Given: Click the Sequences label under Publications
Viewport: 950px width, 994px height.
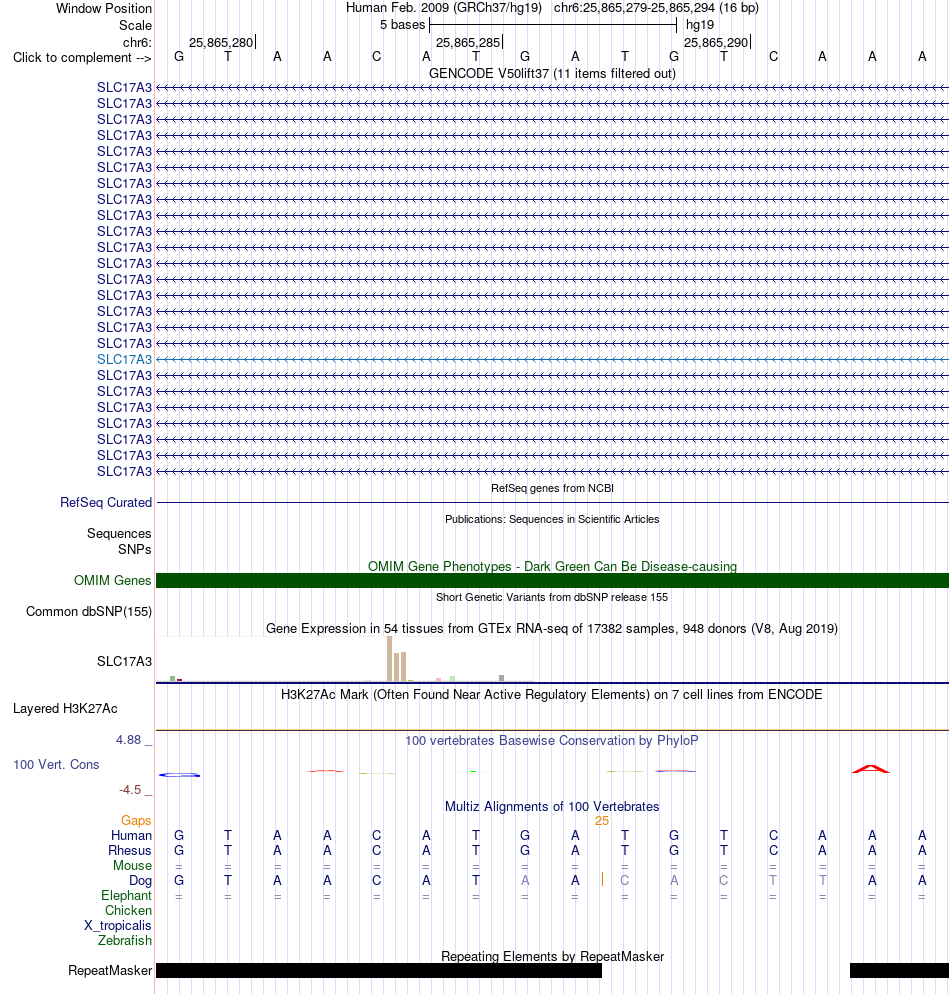Looking at the screenshot, I should click(119, 534).
